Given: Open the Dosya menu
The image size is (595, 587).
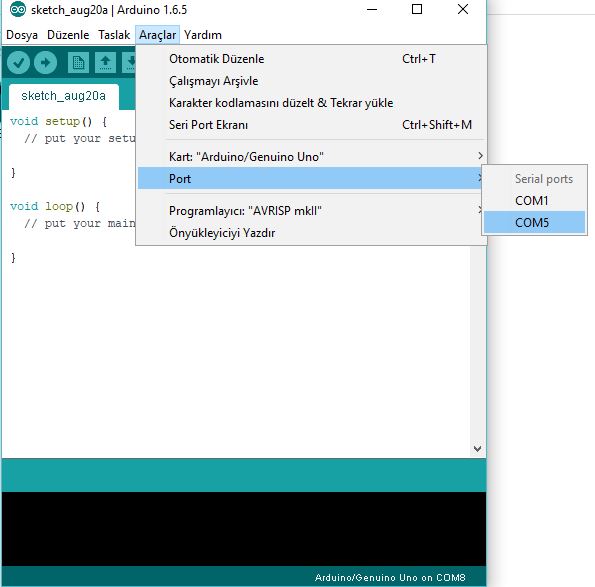Looking at the screenshot, I should coord(22,35).
